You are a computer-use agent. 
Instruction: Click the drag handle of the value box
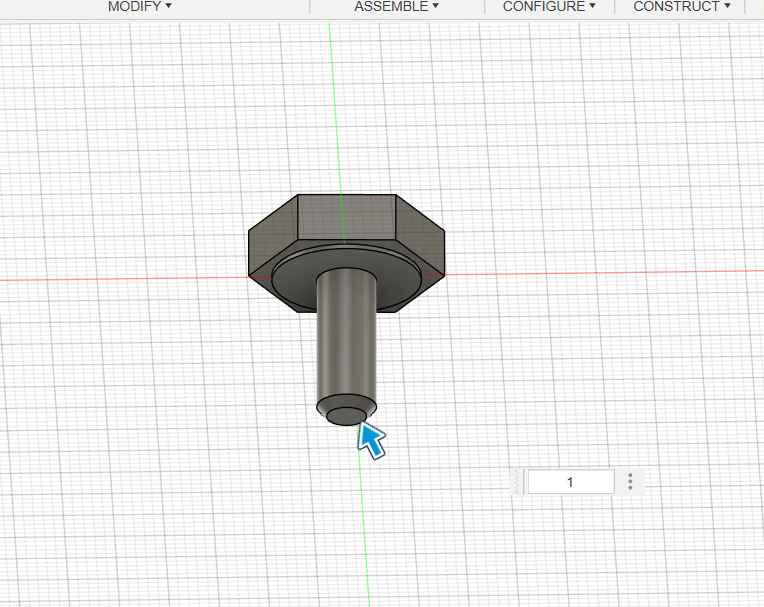click(518, 482)
